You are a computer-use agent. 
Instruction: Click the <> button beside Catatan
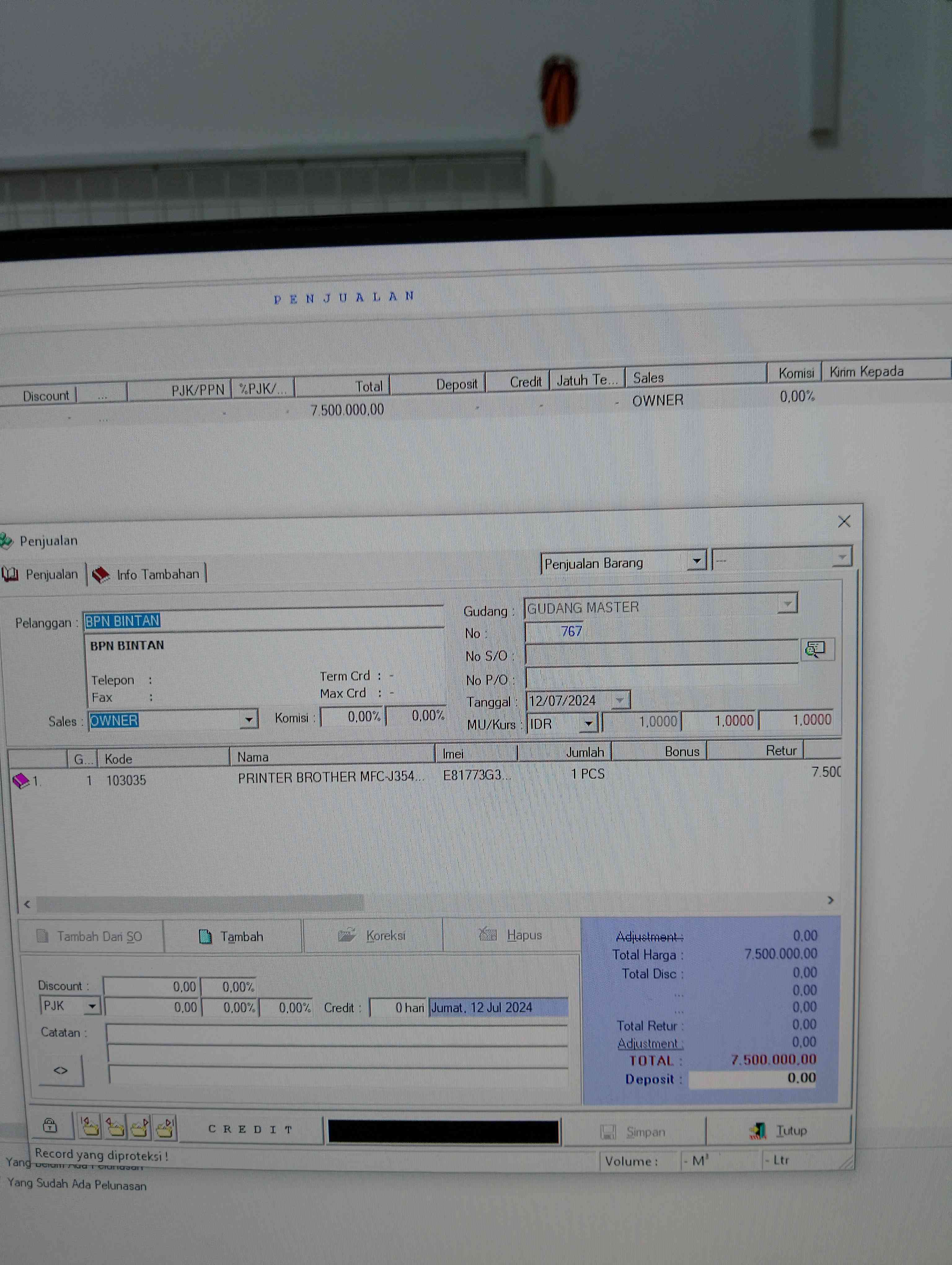60,1070
